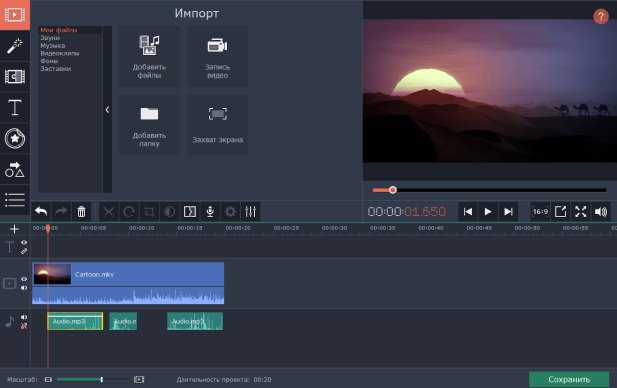Image resolution: width=617 pixels, height=388 pixels.
Task: Open the Titles tab with the T icon
Action: coord(15,107)
